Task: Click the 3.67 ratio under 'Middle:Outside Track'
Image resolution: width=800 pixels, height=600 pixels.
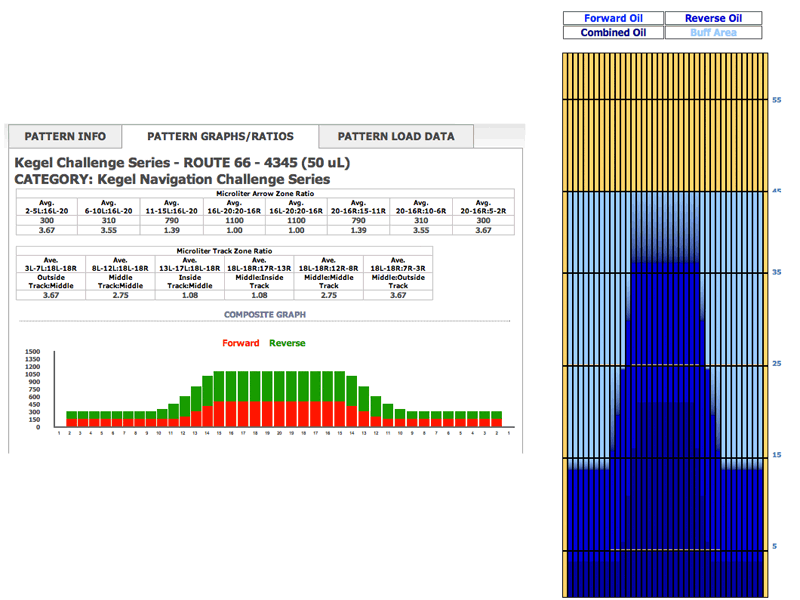Action: coord(398,295)
